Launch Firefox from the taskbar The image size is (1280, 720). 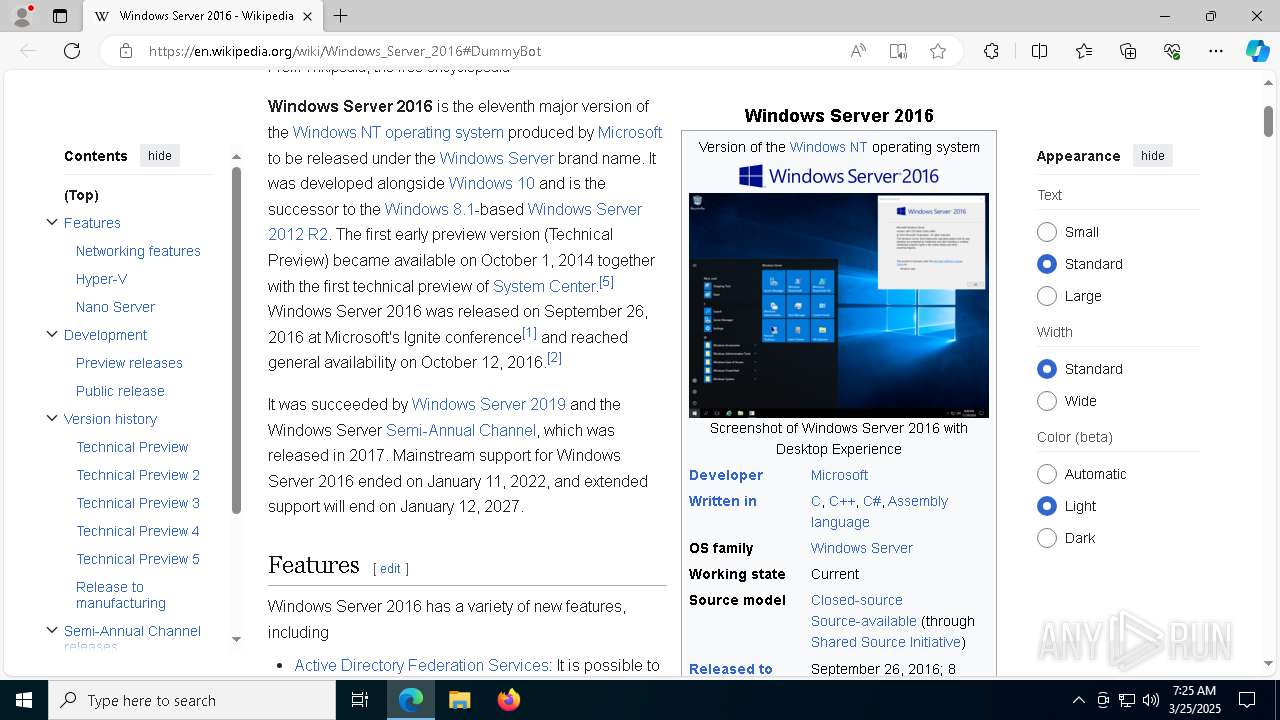(509, 700)
